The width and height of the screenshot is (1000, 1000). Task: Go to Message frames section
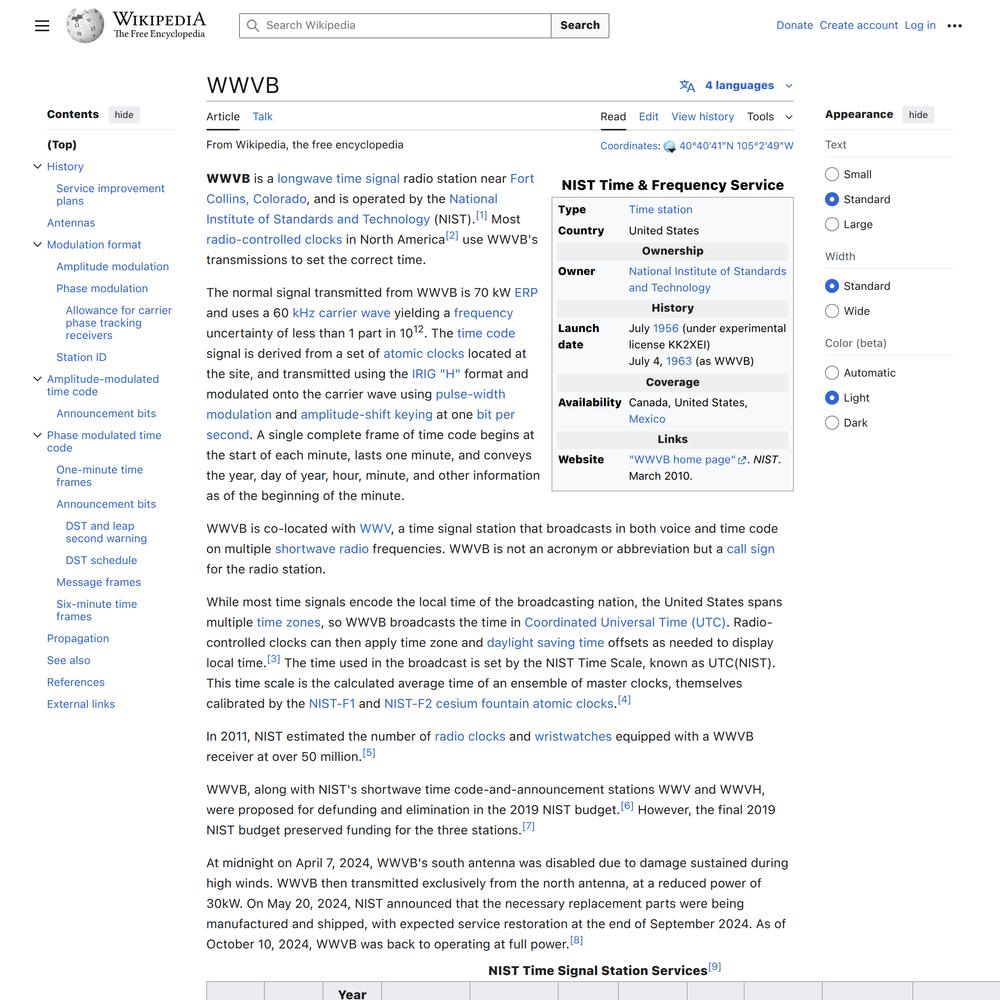click(98, 582)
